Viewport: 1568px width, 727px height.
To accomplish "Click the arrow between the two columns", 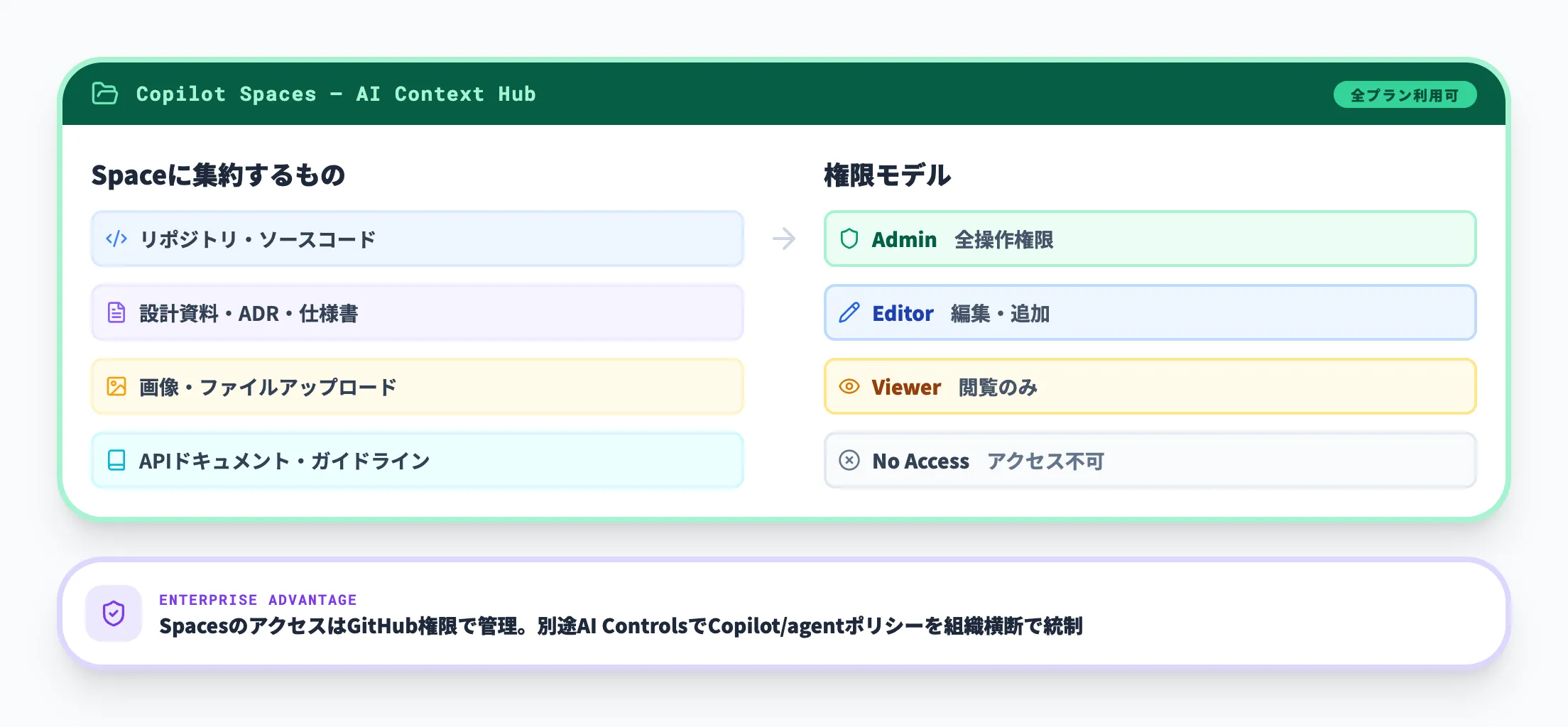I will click(784, 239).
